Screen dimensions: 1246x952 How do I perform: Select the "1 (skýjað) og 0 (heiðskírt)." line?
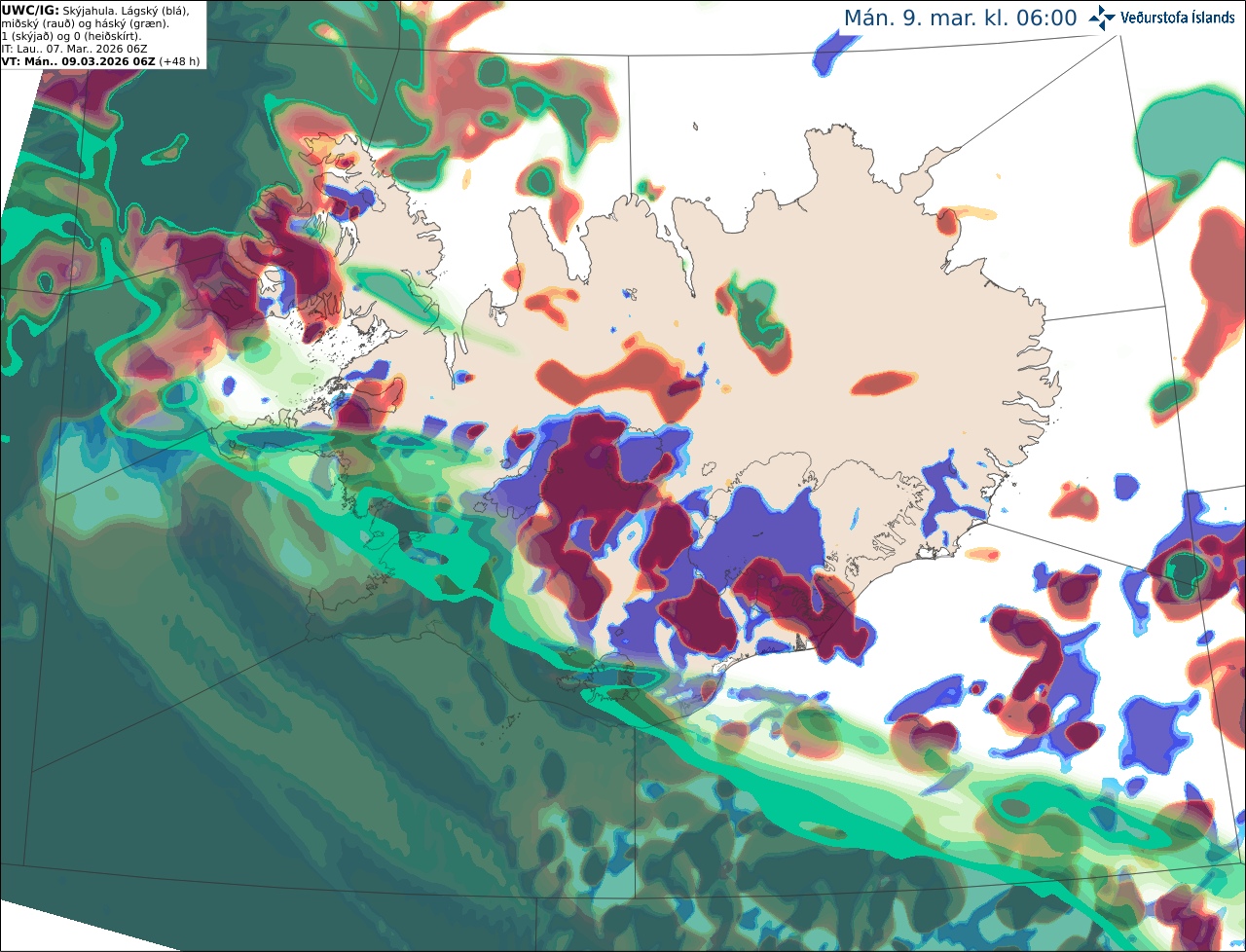click(71, 35)
